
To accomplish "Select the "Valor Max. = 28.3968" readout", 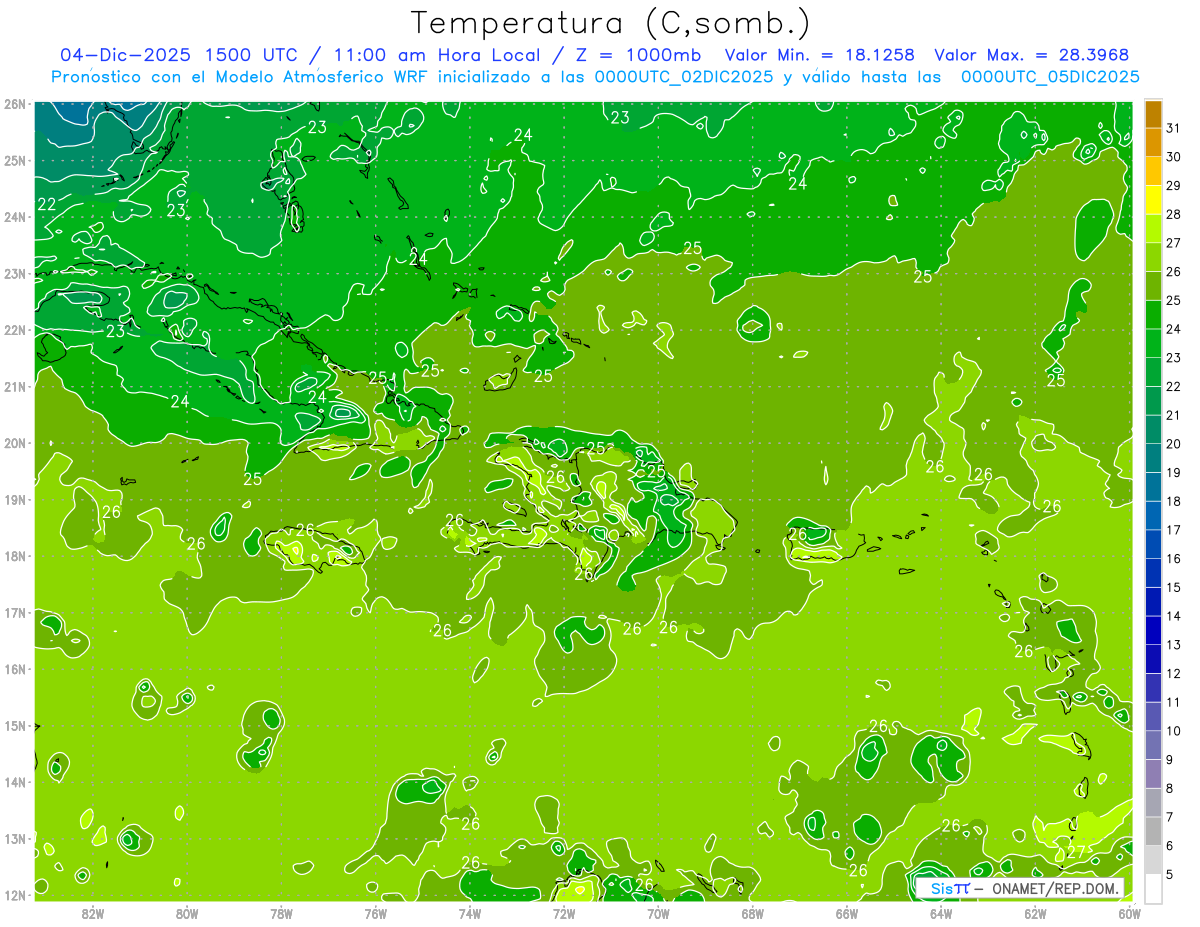I will click(x=1032, y=55).
